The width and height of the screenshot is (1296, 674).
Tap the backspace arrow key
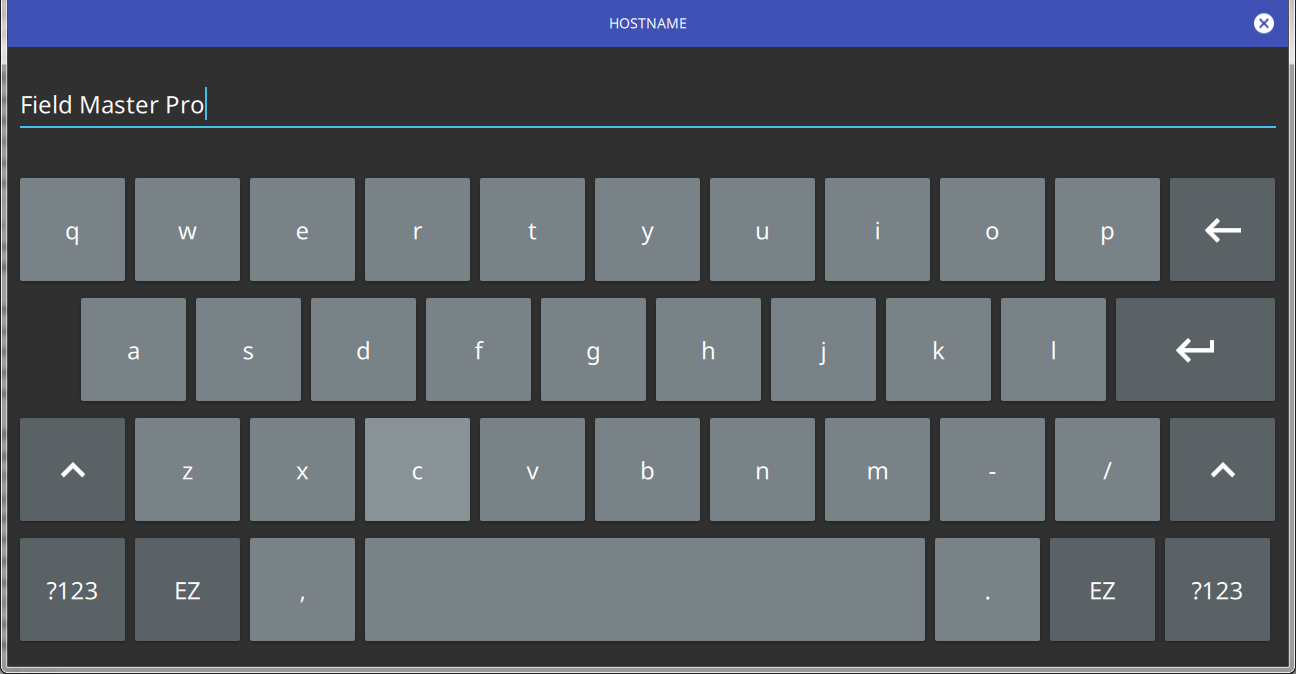tap(1222, 230)
